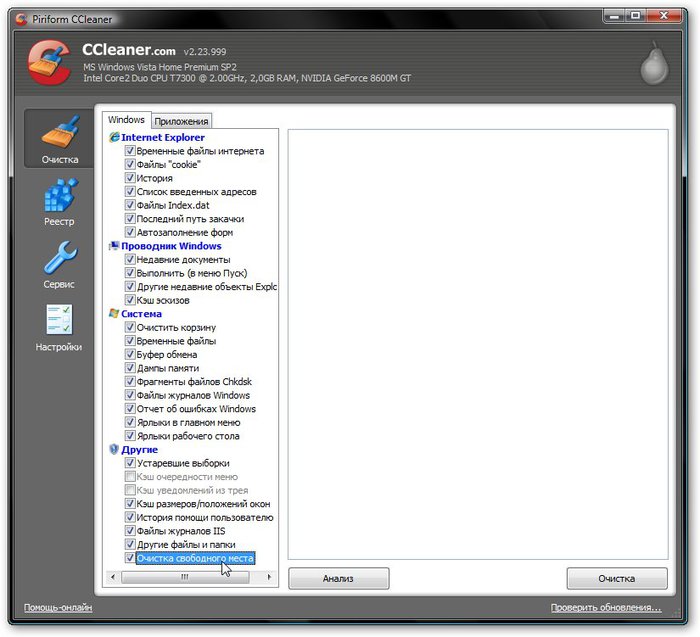
Task: Click the horizontal scrollbar thumb
Action: [185, 577]
